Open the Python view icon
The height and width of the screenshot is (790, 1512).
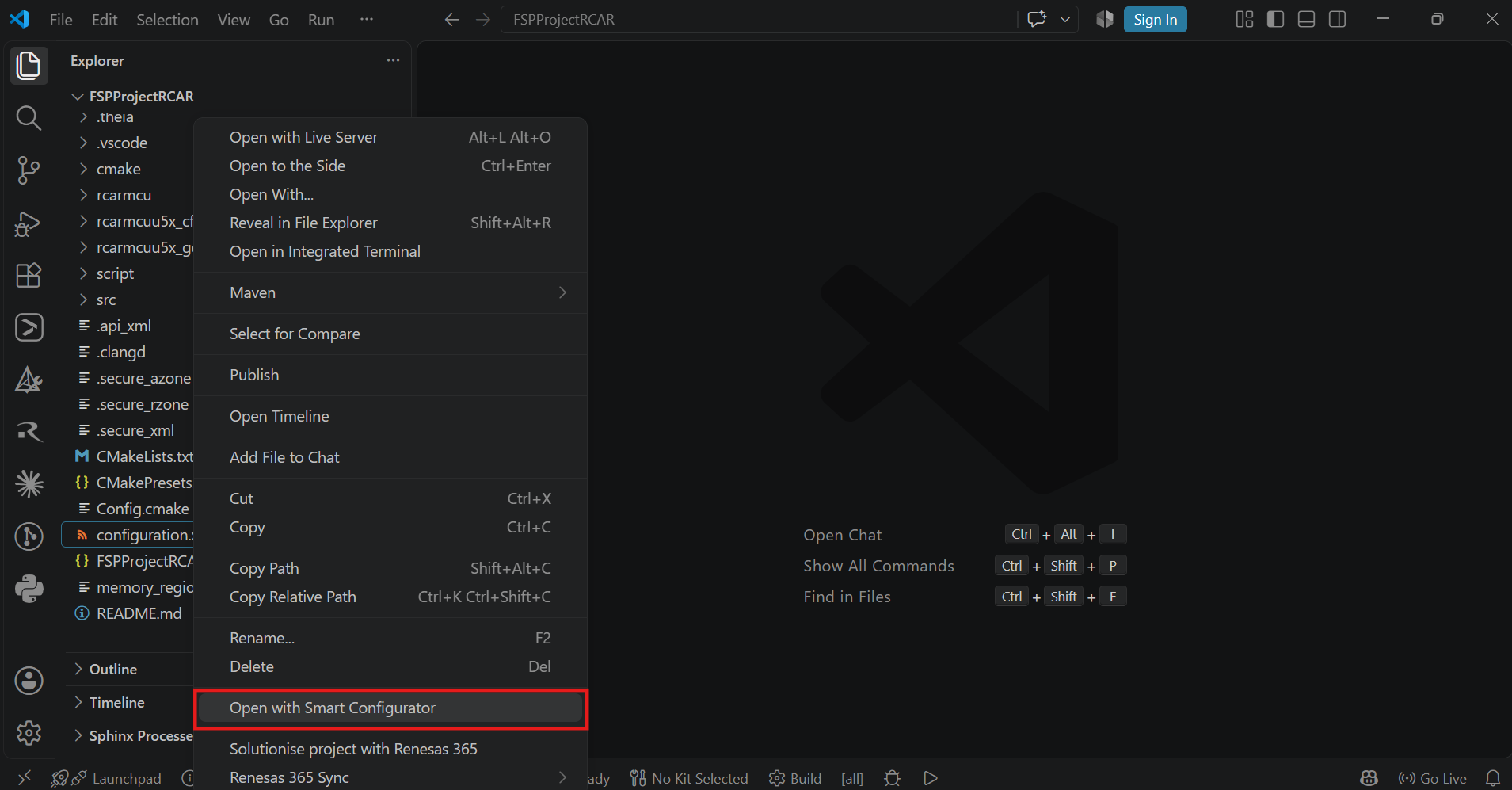[29, 589]
